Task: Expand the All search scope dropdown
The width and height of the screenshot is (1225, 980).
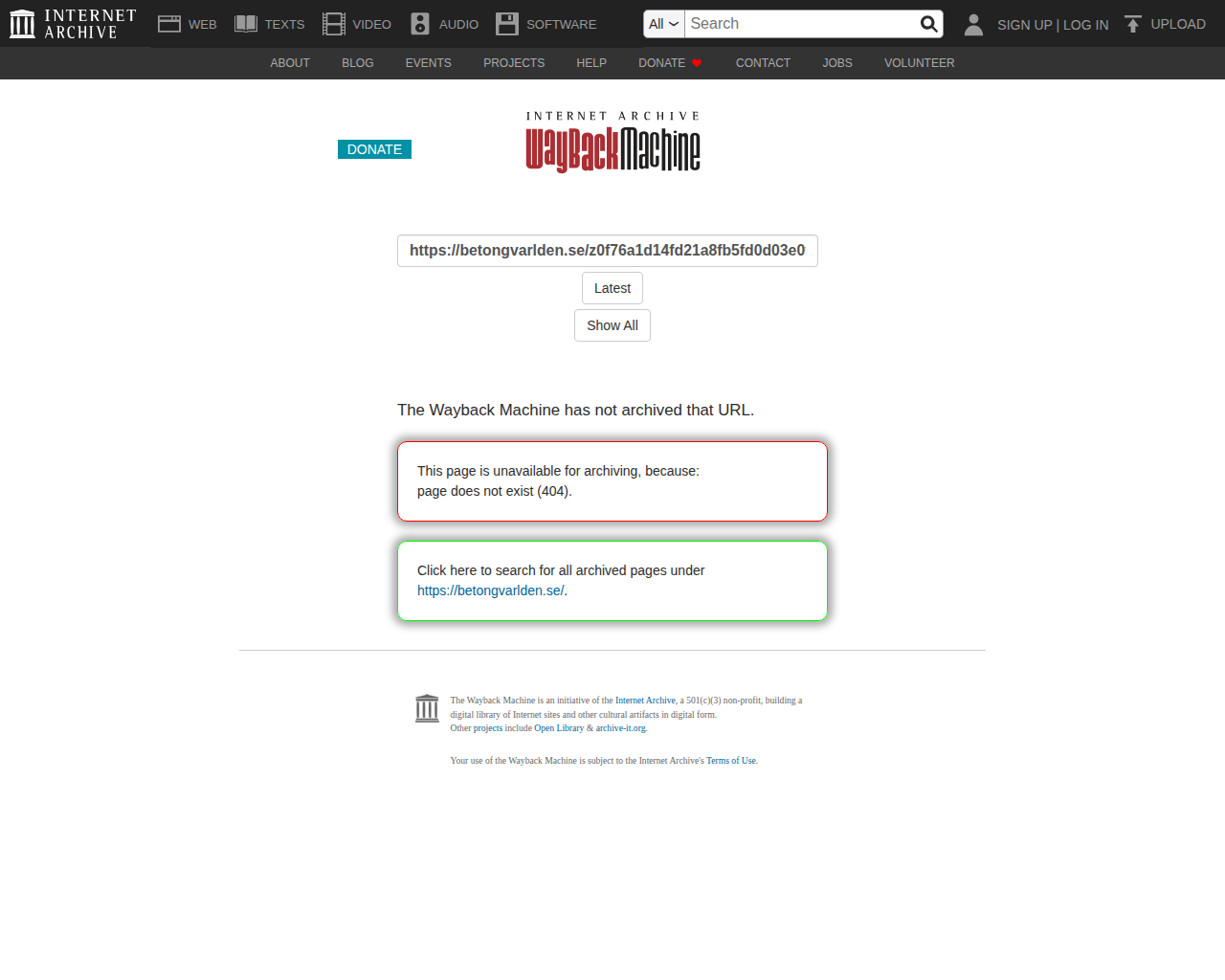Action: coord(664,24)
